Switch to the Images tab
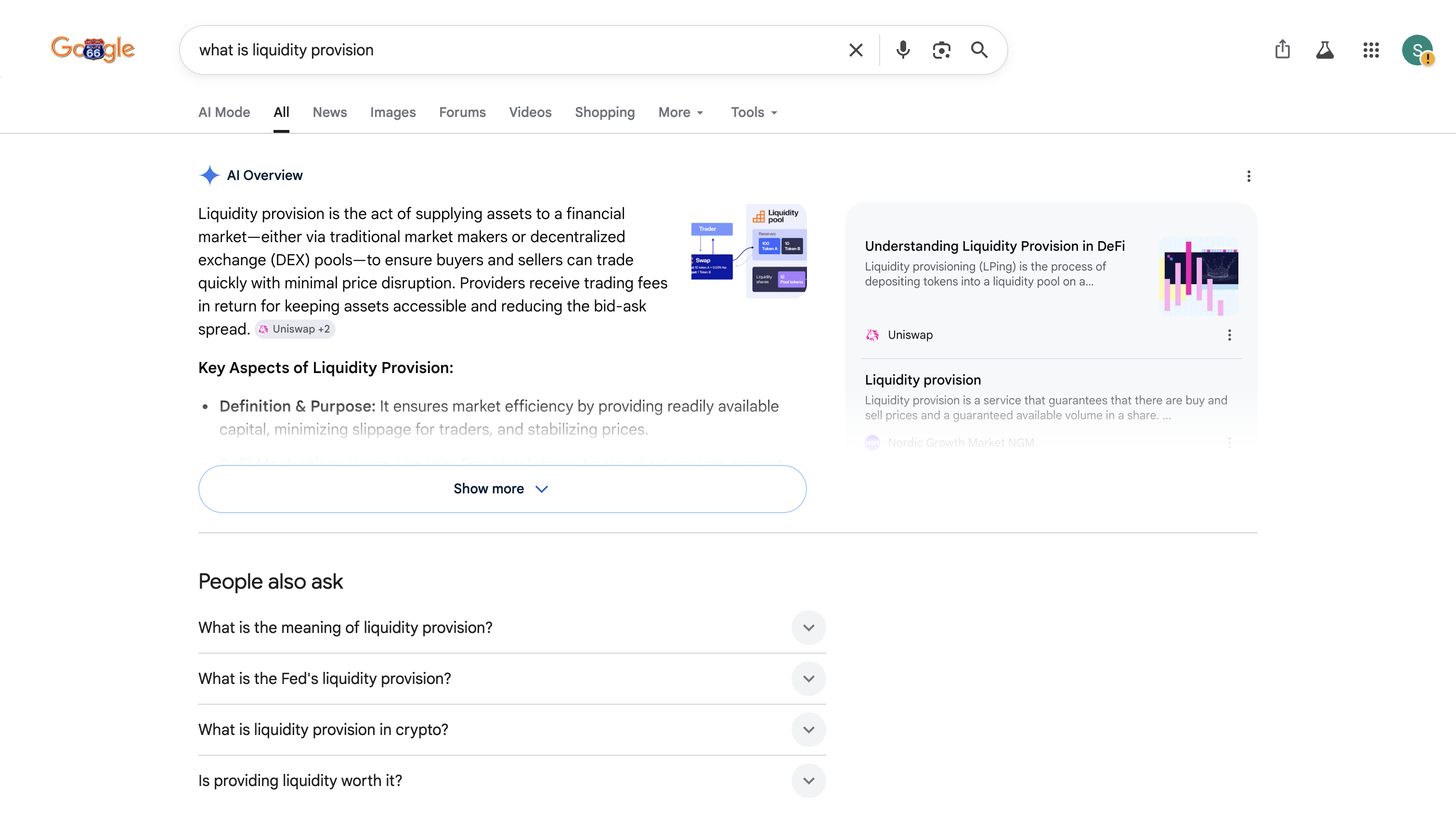1456x825 pixels. [393, 112]
